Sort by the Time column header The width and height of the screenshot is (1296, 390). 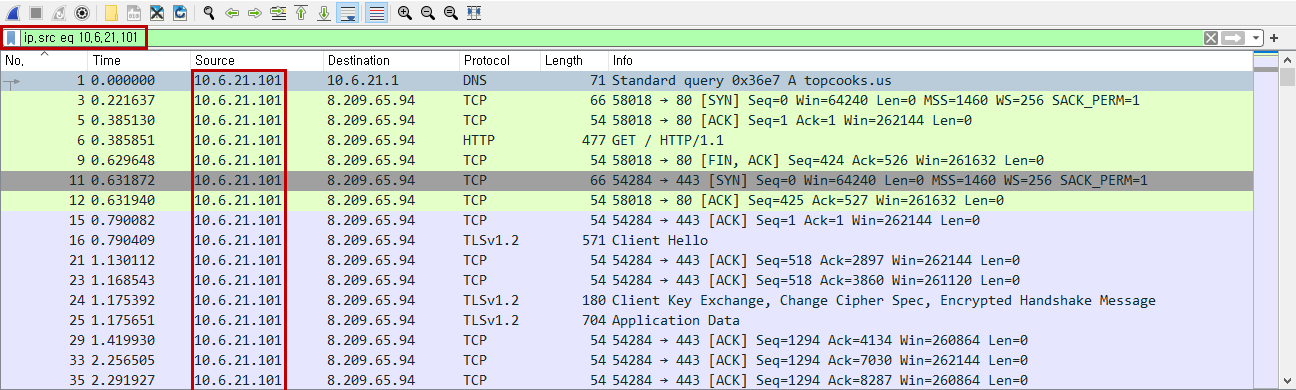(x=138, y=61)
